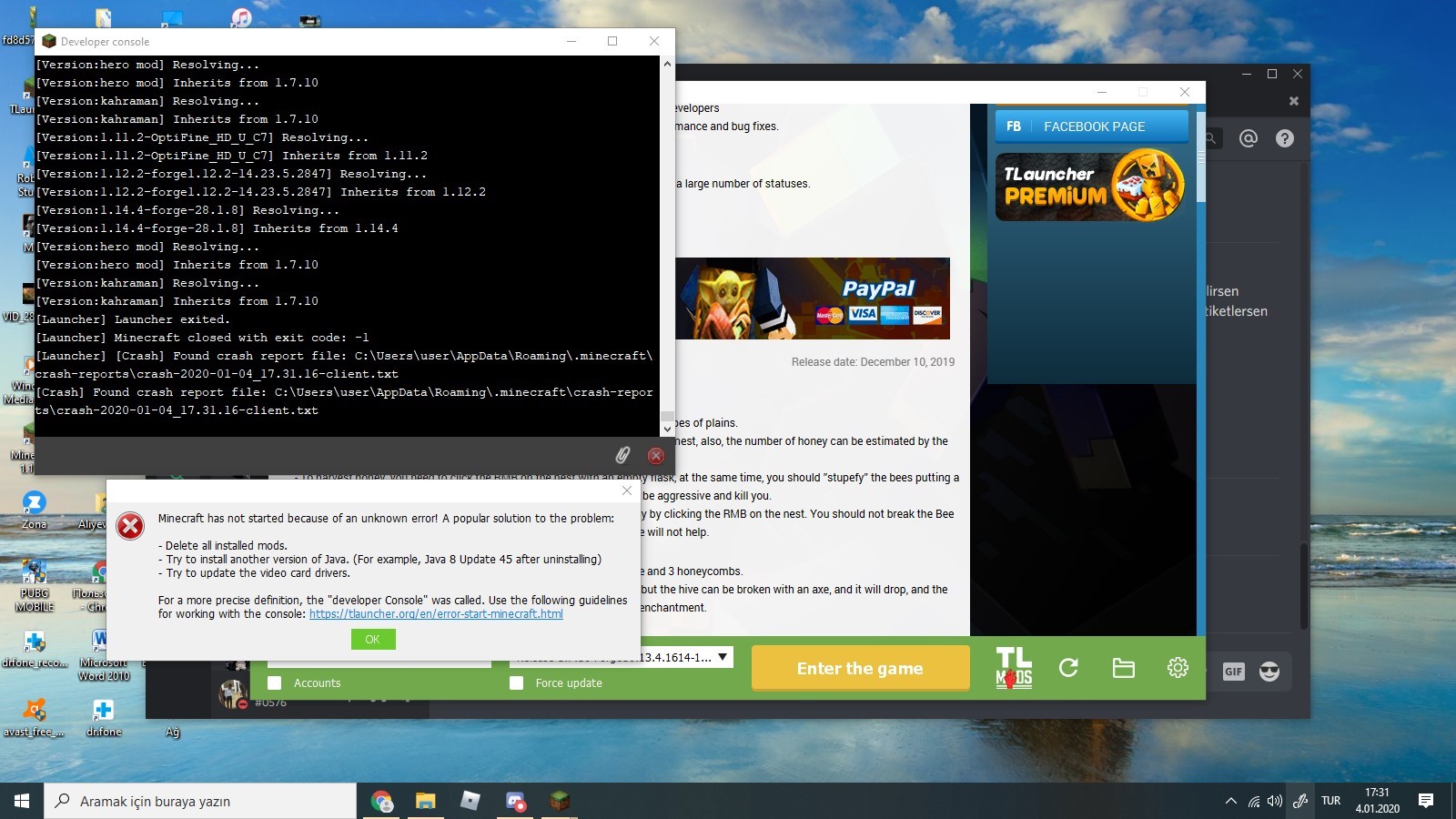This screenshot has width=1456, height=819.
Task: Click the TLauncher Premium banner
Action: click(1092, 186)
